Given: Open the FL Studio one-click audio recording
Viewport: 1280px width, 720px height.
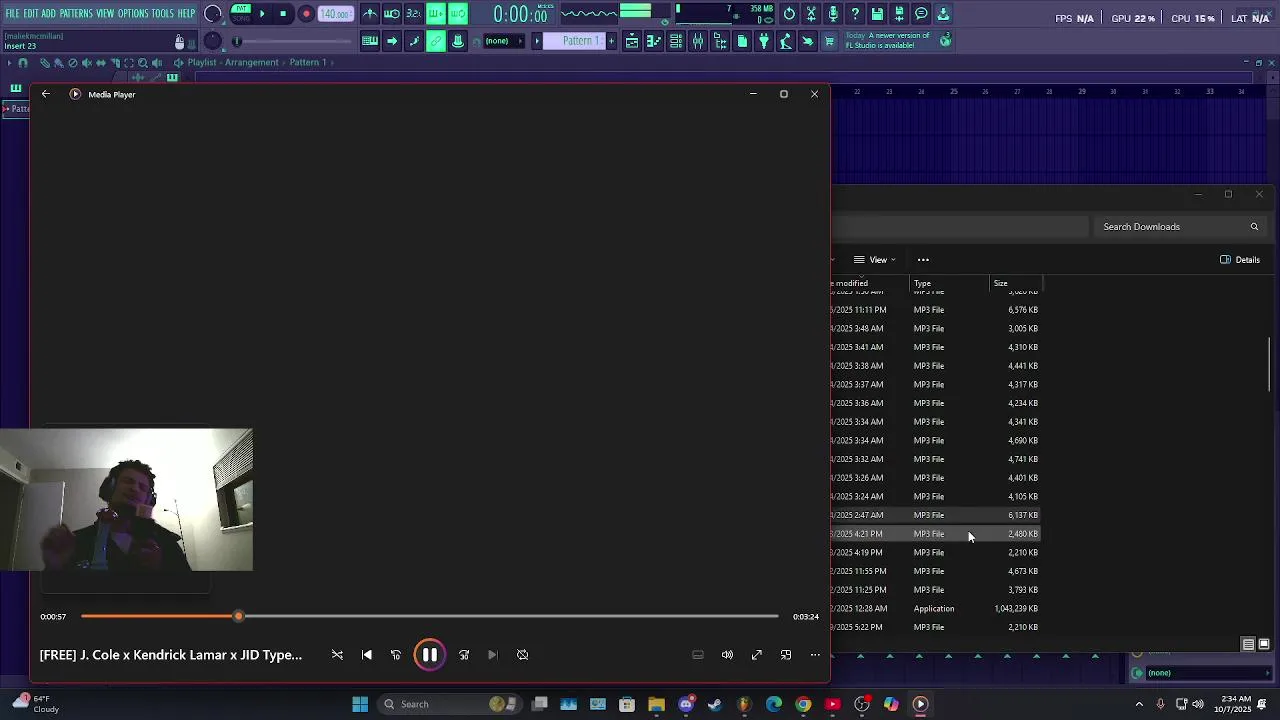Looking at the screenshot, I should pos(833,14).
